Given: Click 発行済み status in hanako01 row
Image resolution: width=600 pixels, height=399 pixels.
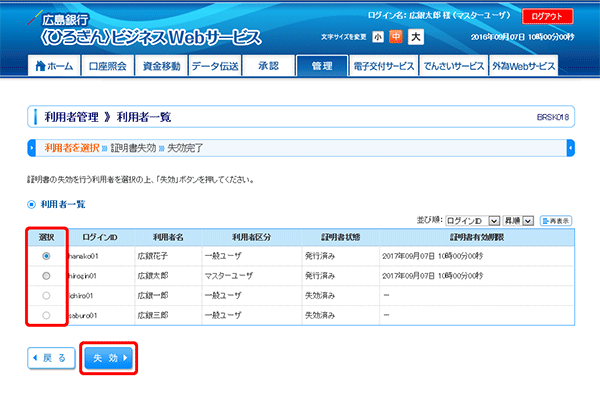Looking at the screenshot, I should [x=320, y=256].
